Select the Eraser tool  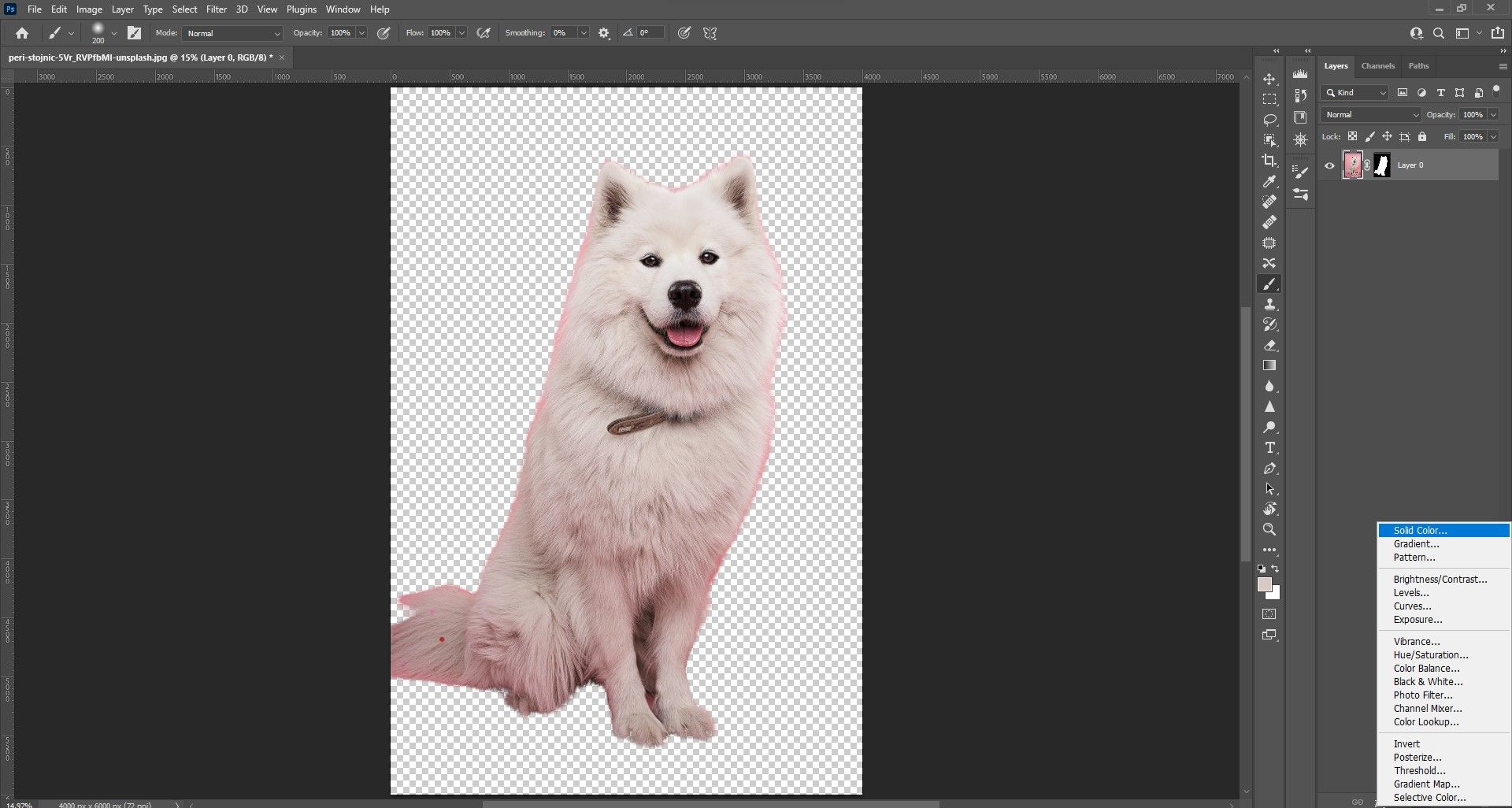[1269, 346]
